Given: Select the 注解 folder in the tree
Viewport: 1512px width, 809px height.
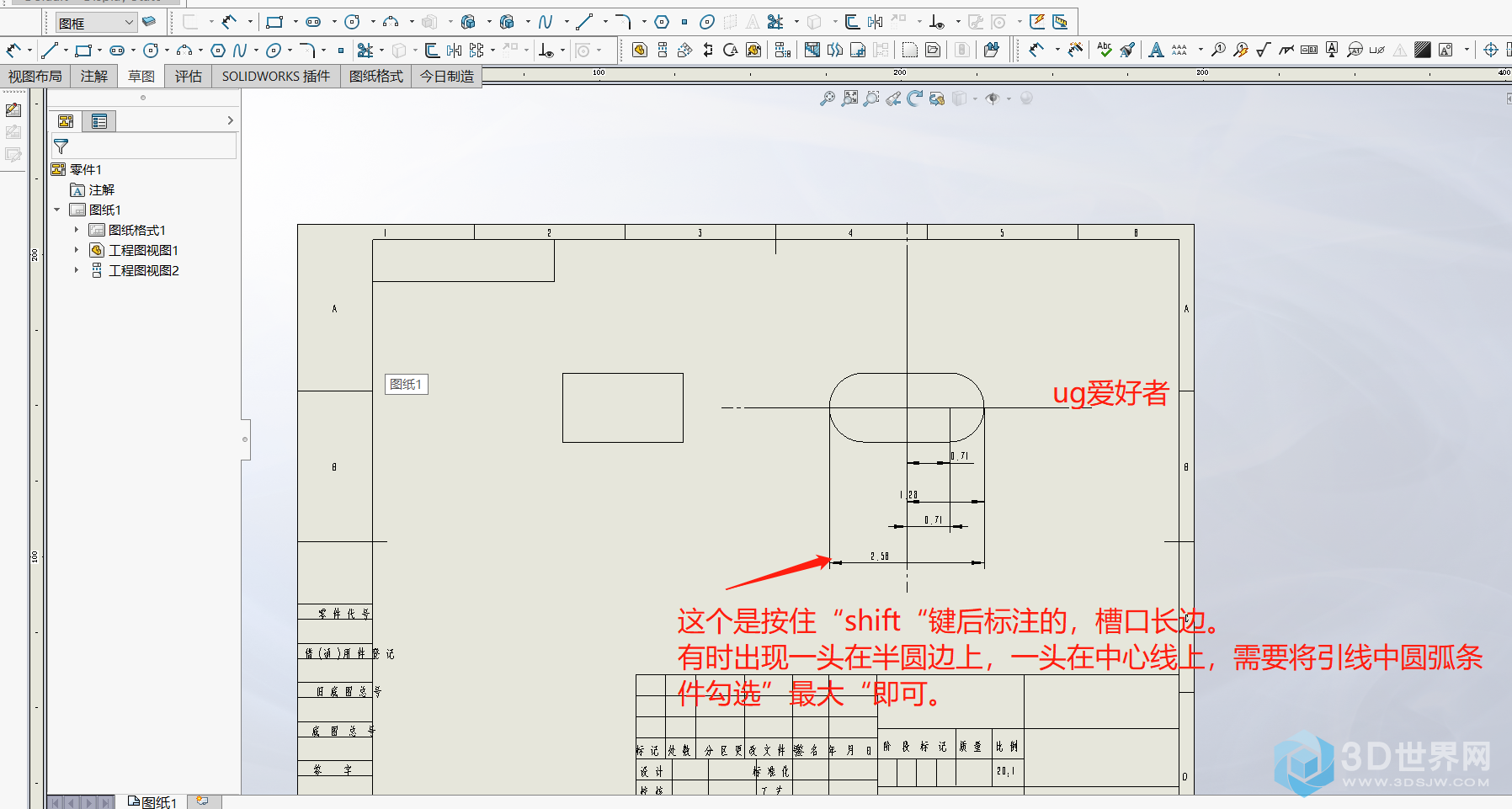Looking at the screenshot, I should tap(93, 190).
